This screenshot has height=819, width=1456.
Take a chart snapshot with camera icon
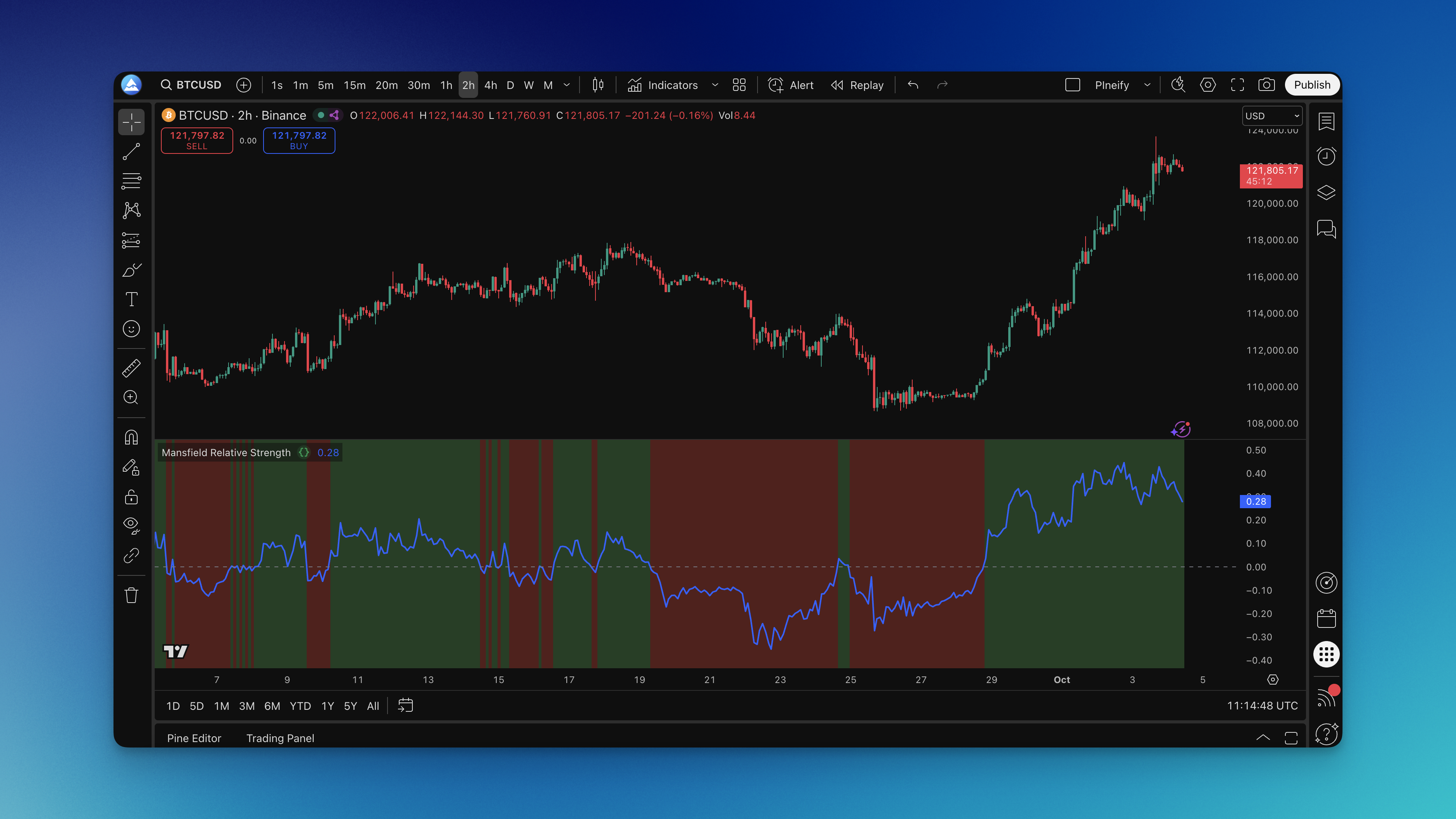[1266, 85]
